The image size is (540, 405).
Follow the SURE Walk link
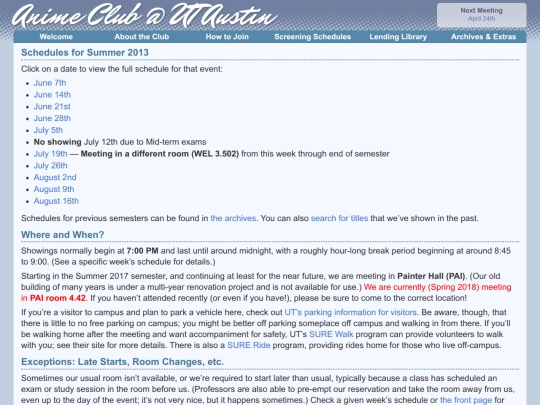click(331, 334)
